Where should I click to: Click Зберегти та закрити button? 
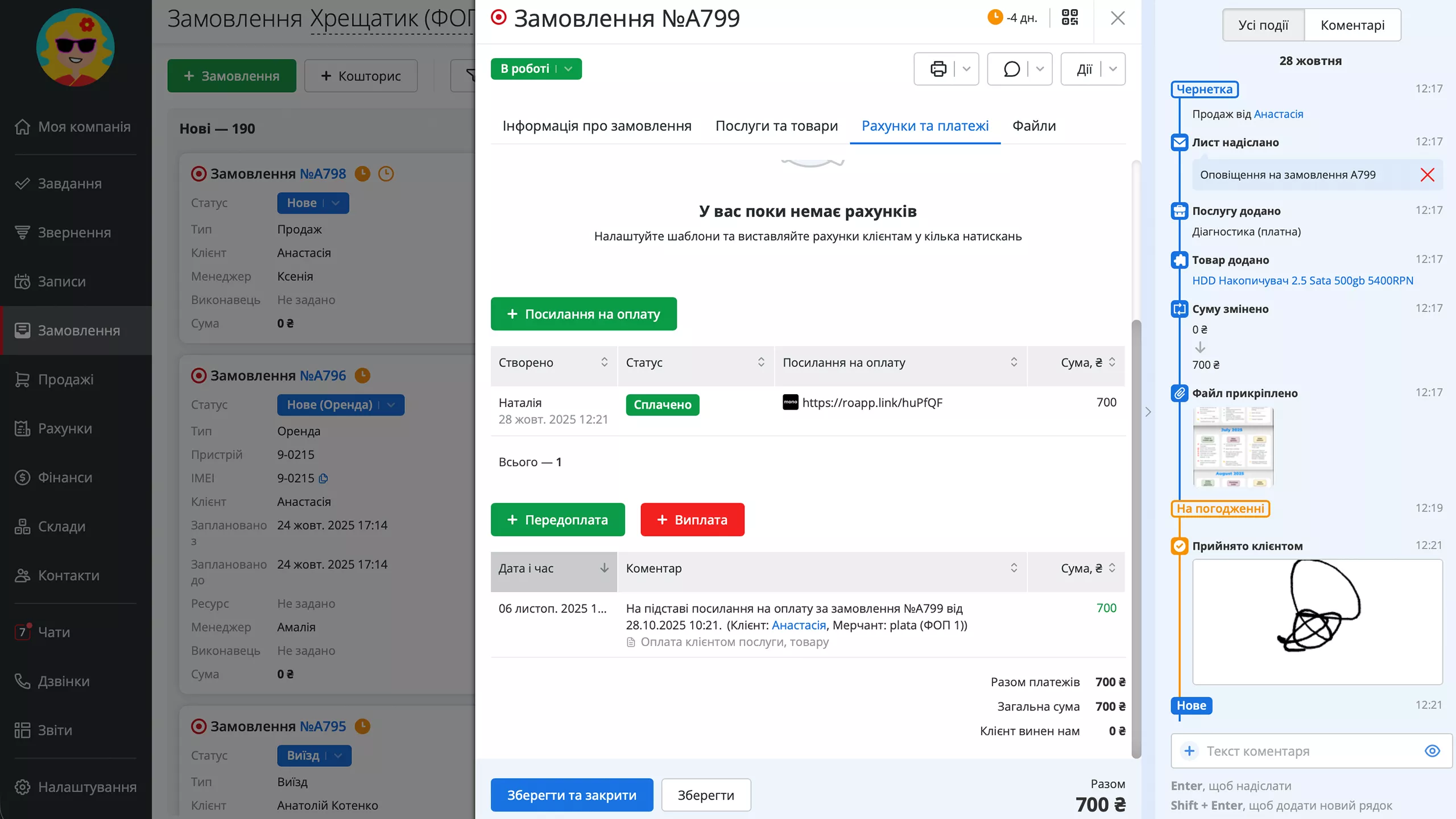[572, 795]
